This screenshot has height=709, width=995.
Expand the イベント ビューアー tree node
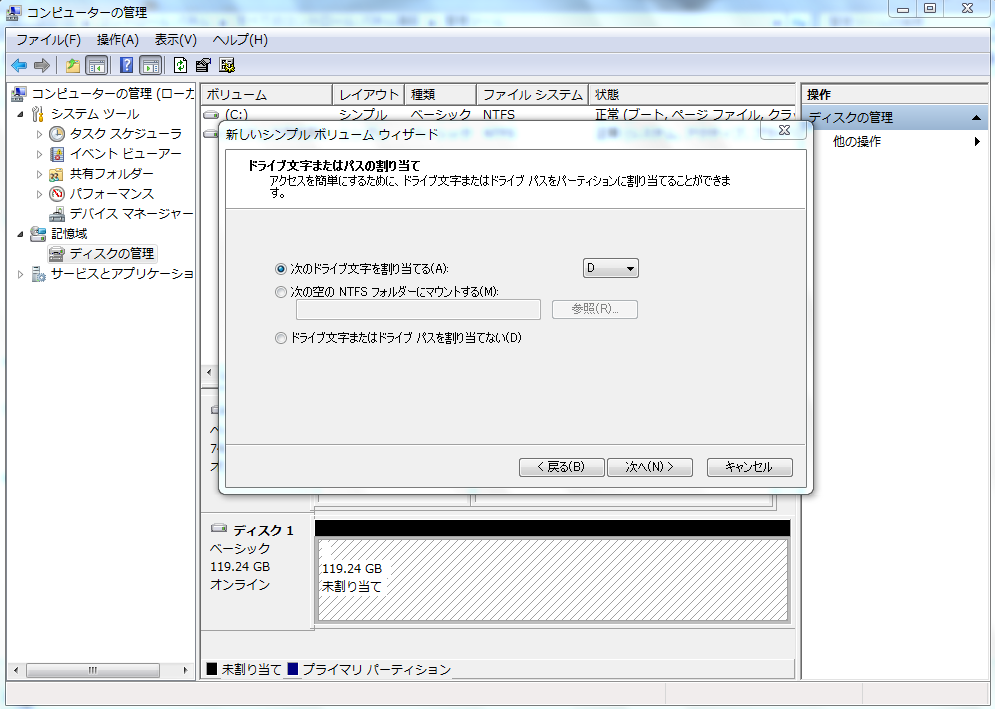tap(39, 154)
